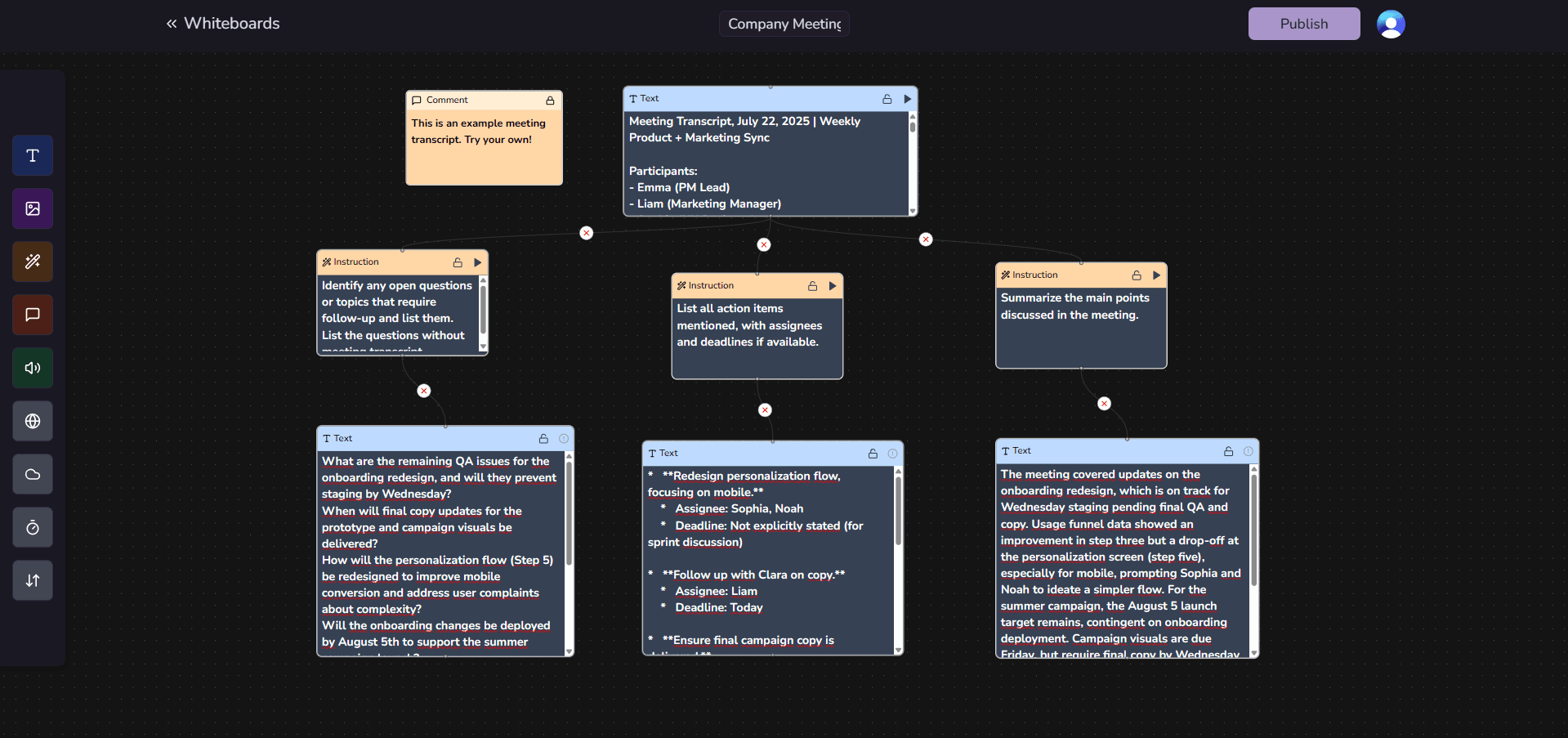Select the timer tool in sidebar
The image size is (1568, 738).
(x=33, y=527)
